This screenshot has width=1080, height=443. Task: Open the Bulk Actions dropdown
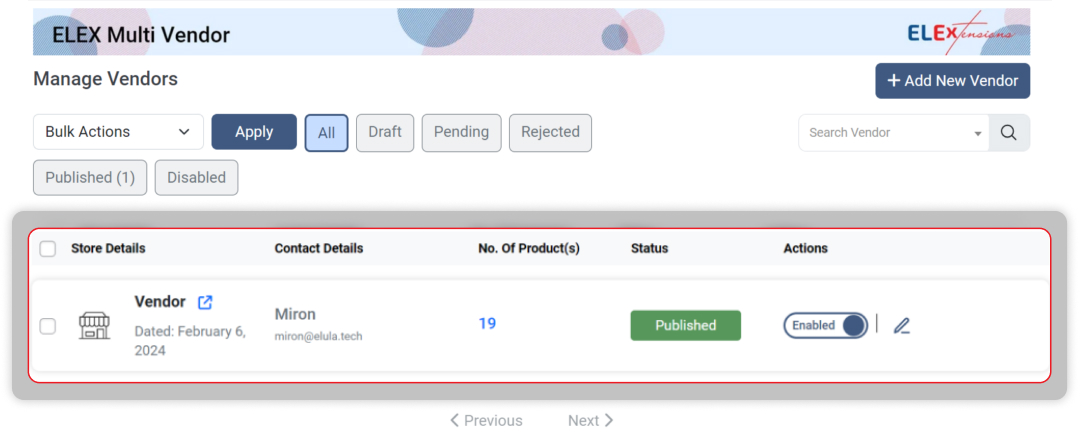coord(118,132)
